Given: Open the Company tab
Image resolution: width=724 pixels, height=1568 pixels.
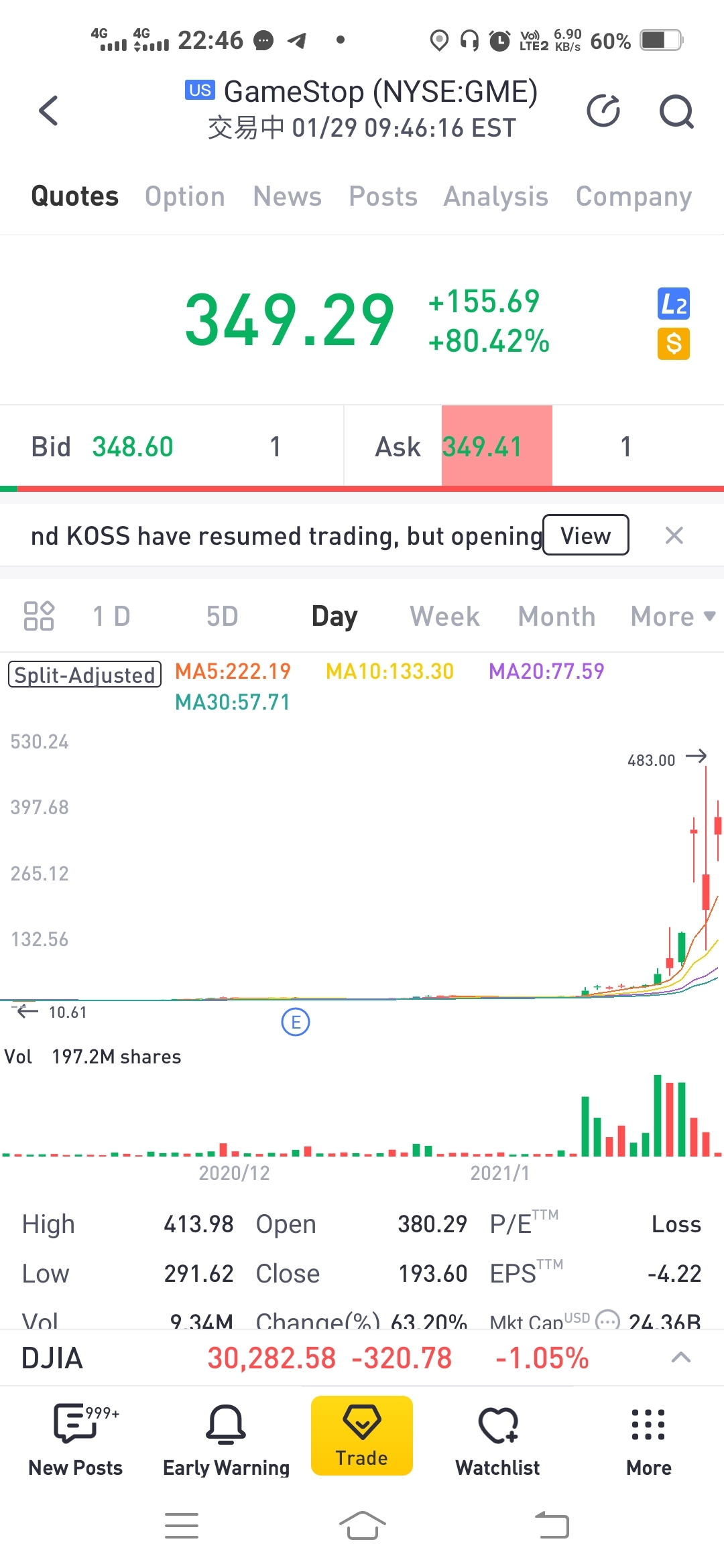Looking at the screenshot, I should click(x=633, y=196).
